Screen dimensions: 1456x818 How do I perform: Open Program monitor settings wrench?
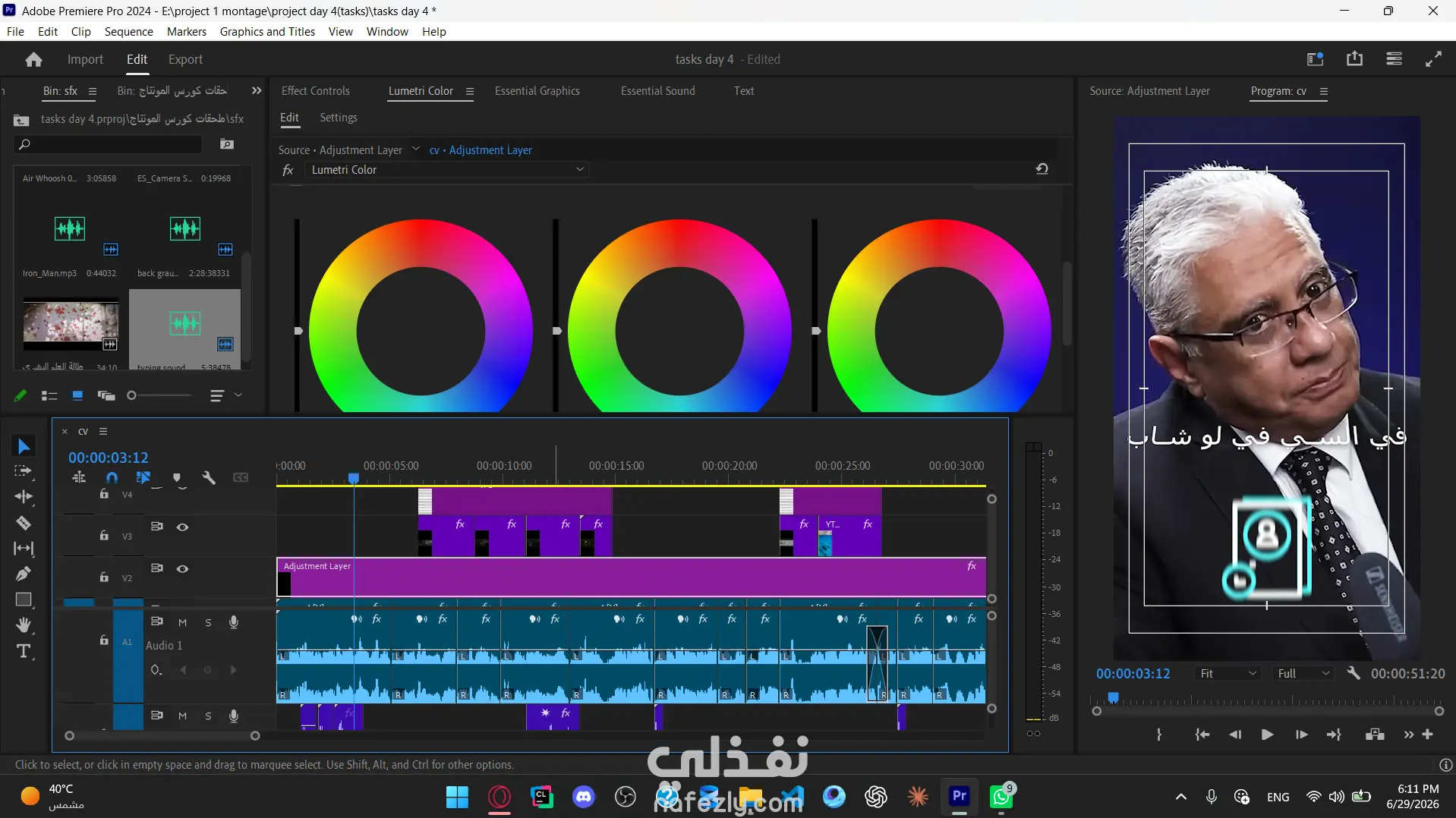[x=1354, y=673]
